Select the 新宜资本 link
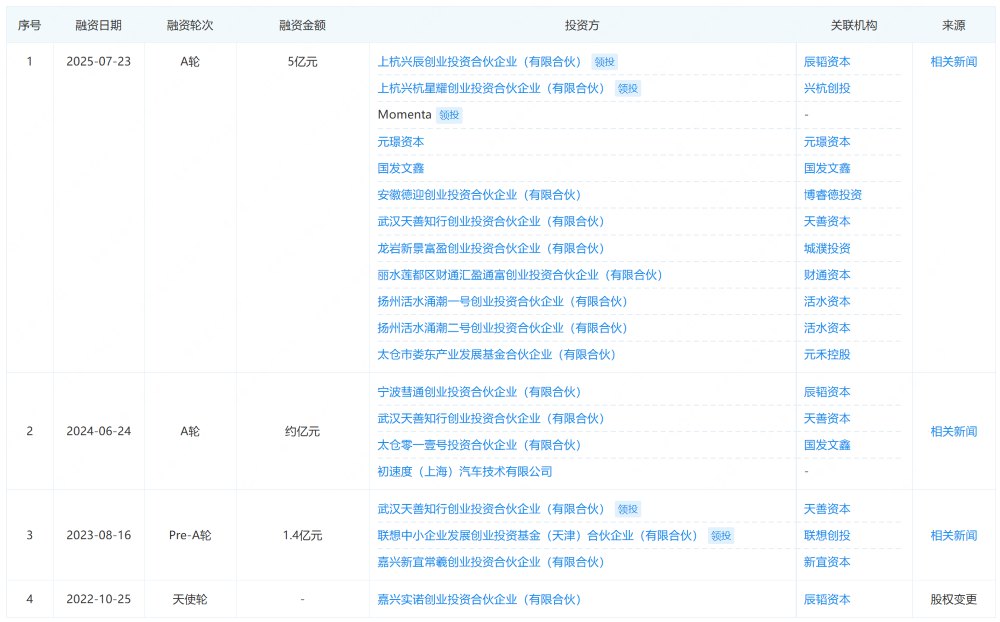 coord(826,561)
